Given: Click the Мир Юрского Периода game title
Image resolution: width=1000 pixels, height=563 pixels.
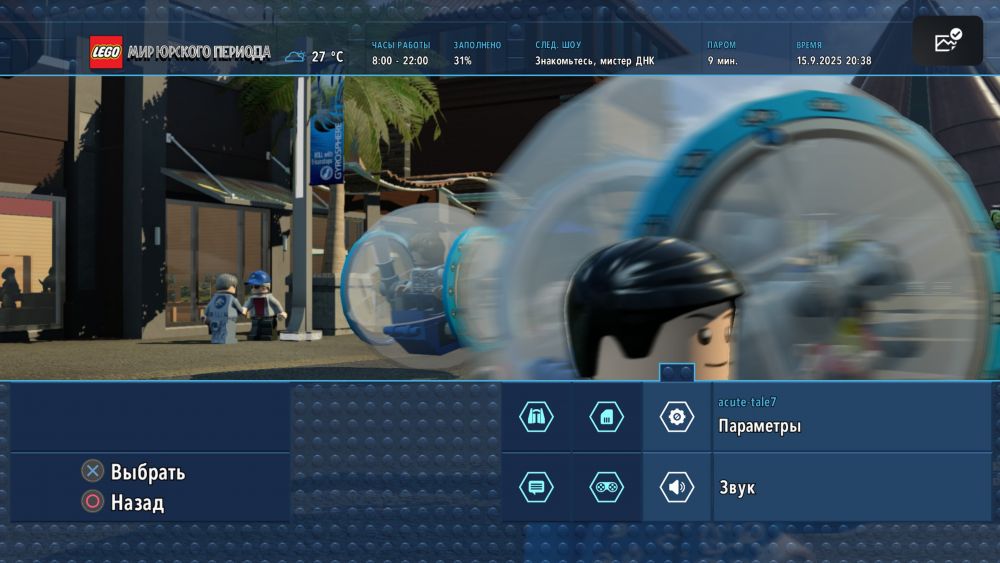Looking at the screenshot, I should [x=199, y=52].
